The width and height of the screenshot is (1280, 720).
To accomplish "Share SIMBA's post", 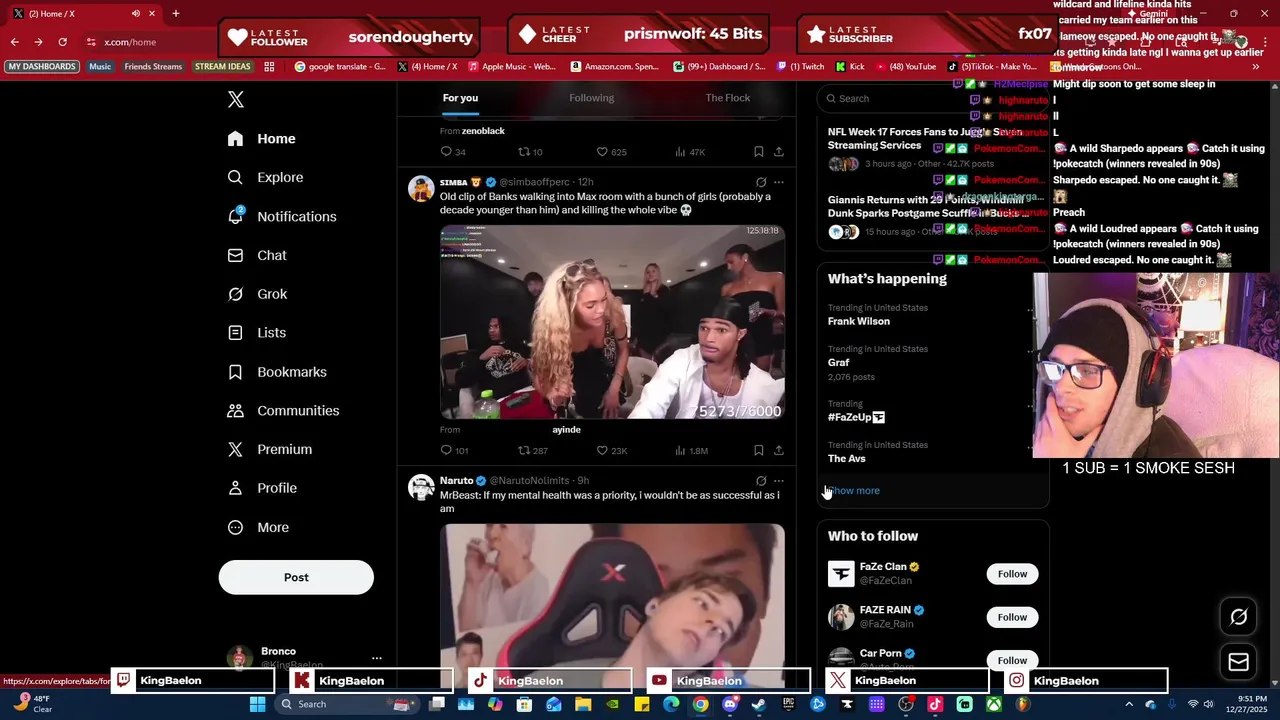I will click(779, 451).
